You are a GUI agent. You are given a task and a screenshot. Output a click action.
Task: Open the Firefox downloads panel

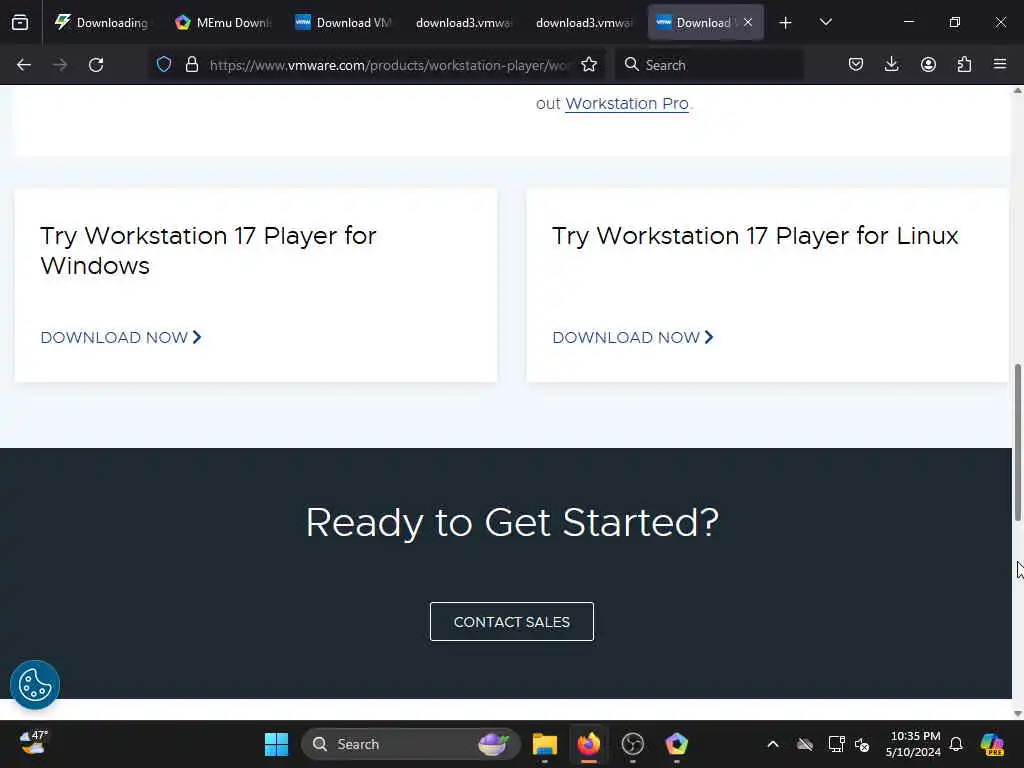tap(891, 64)
